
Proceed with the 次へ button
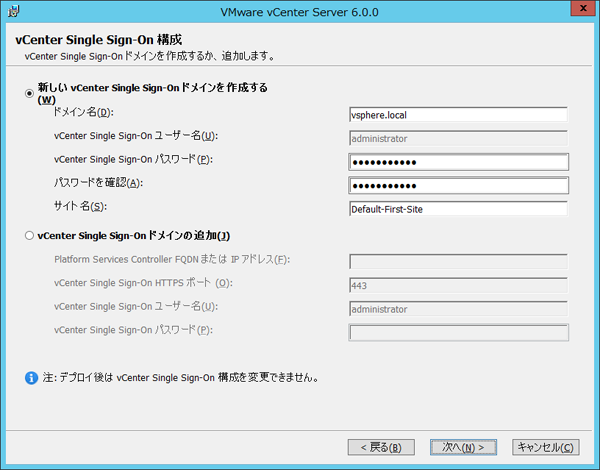[463, 447]
